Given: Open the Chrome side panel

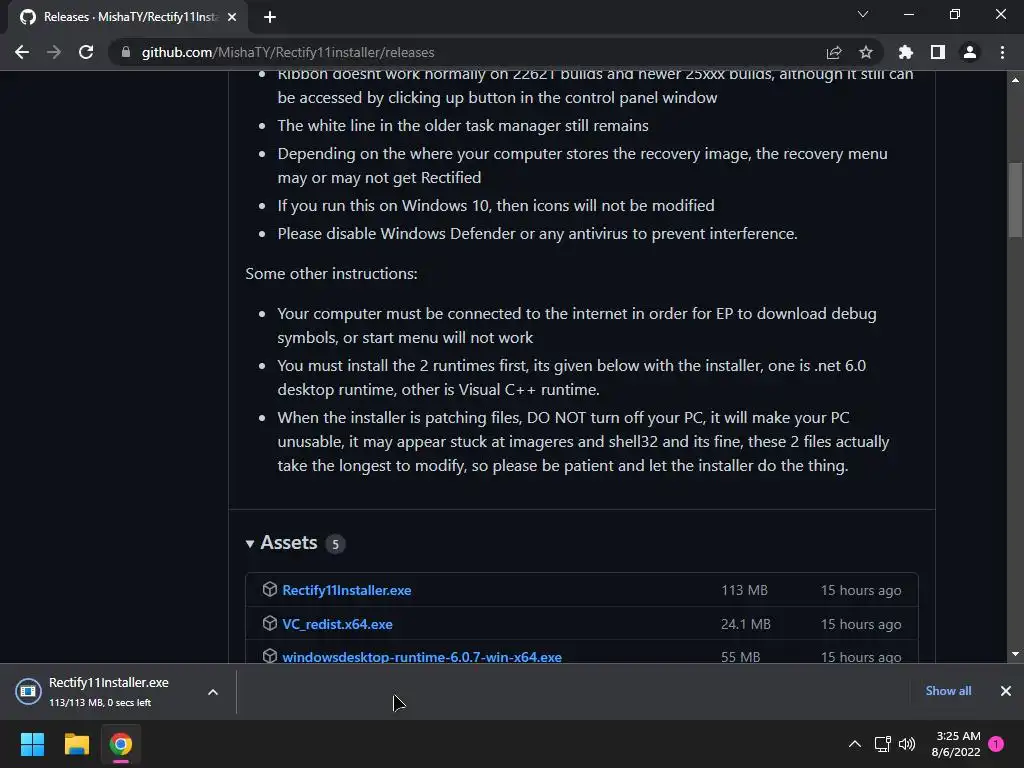Looking at the screenshot, I should coord(938,52).
